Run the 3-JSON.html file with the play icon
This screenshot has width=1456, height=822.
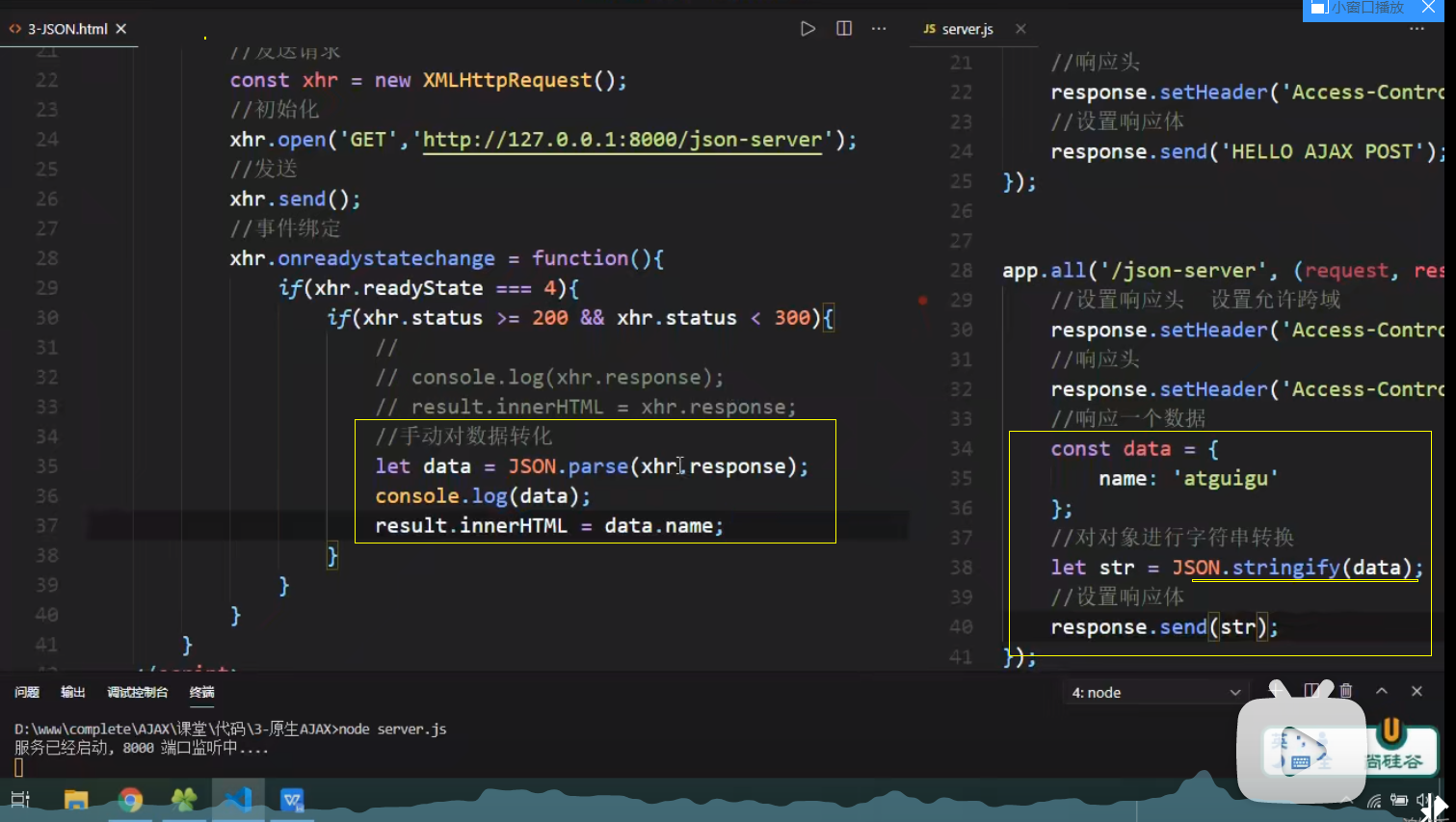coord(807,29)
